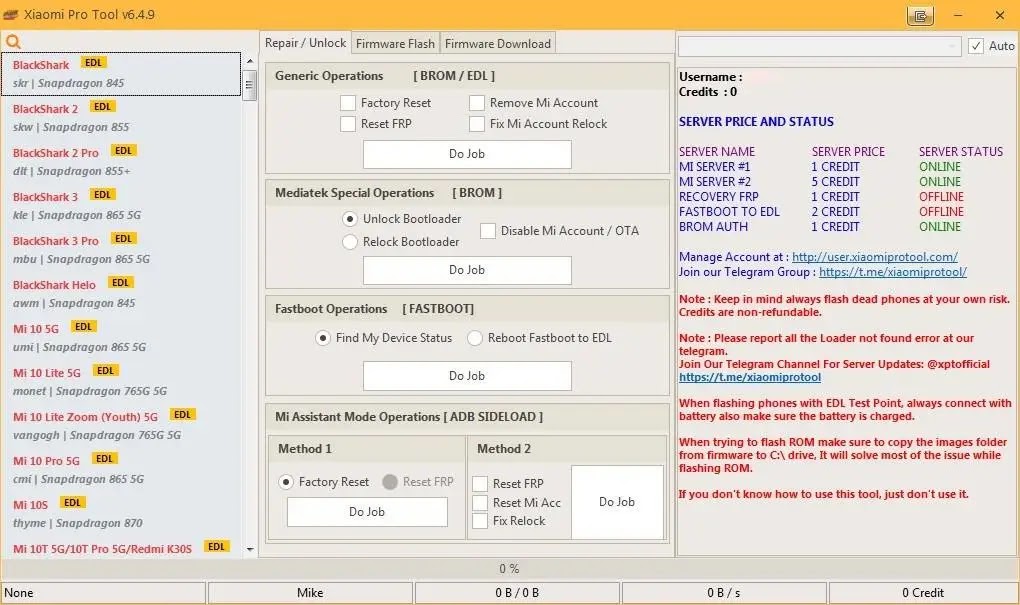The image size is (1020, 605).
Task: Click the 0 % progress bar
Action: coord(509,569)
